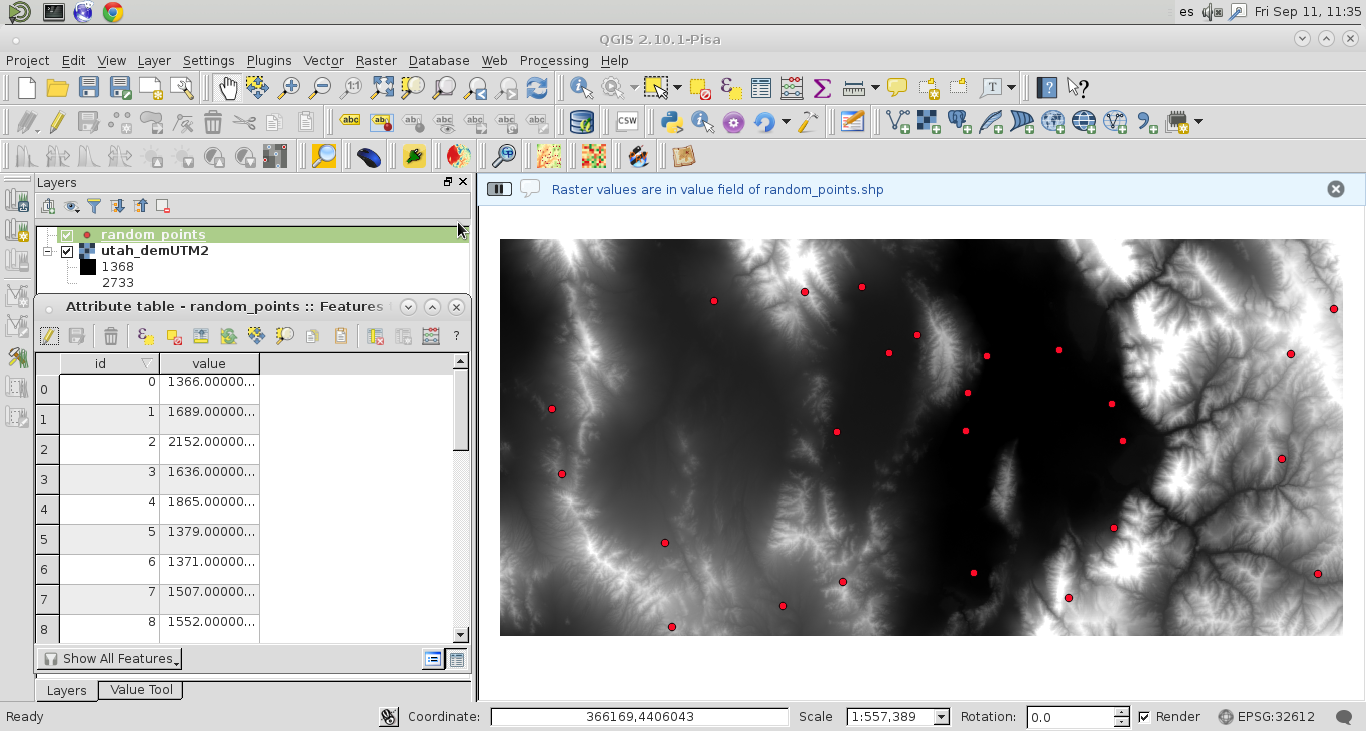Open the Scale dropdown
Image resolution: width=1366 pixels, height=731 pixels.
coord(941,717)
